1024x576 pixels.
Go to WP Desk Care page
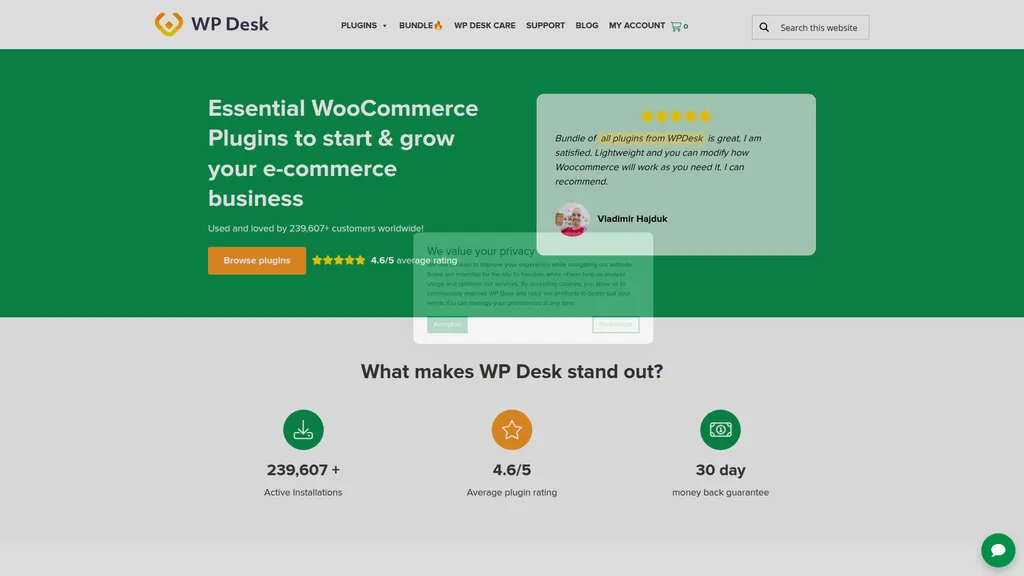(485, 25)
